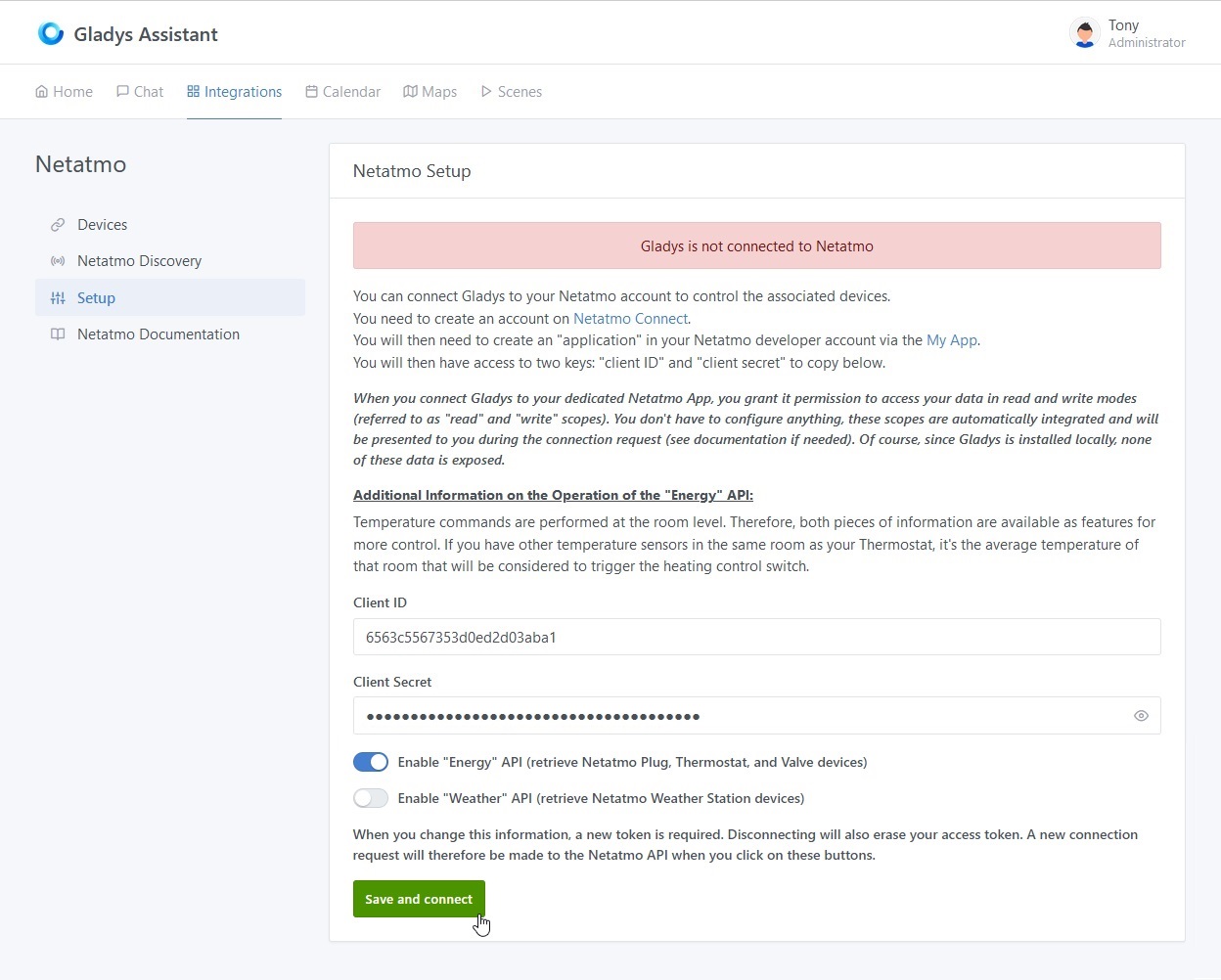Click the Gladys Assistant logo icon

coord(50,33)
